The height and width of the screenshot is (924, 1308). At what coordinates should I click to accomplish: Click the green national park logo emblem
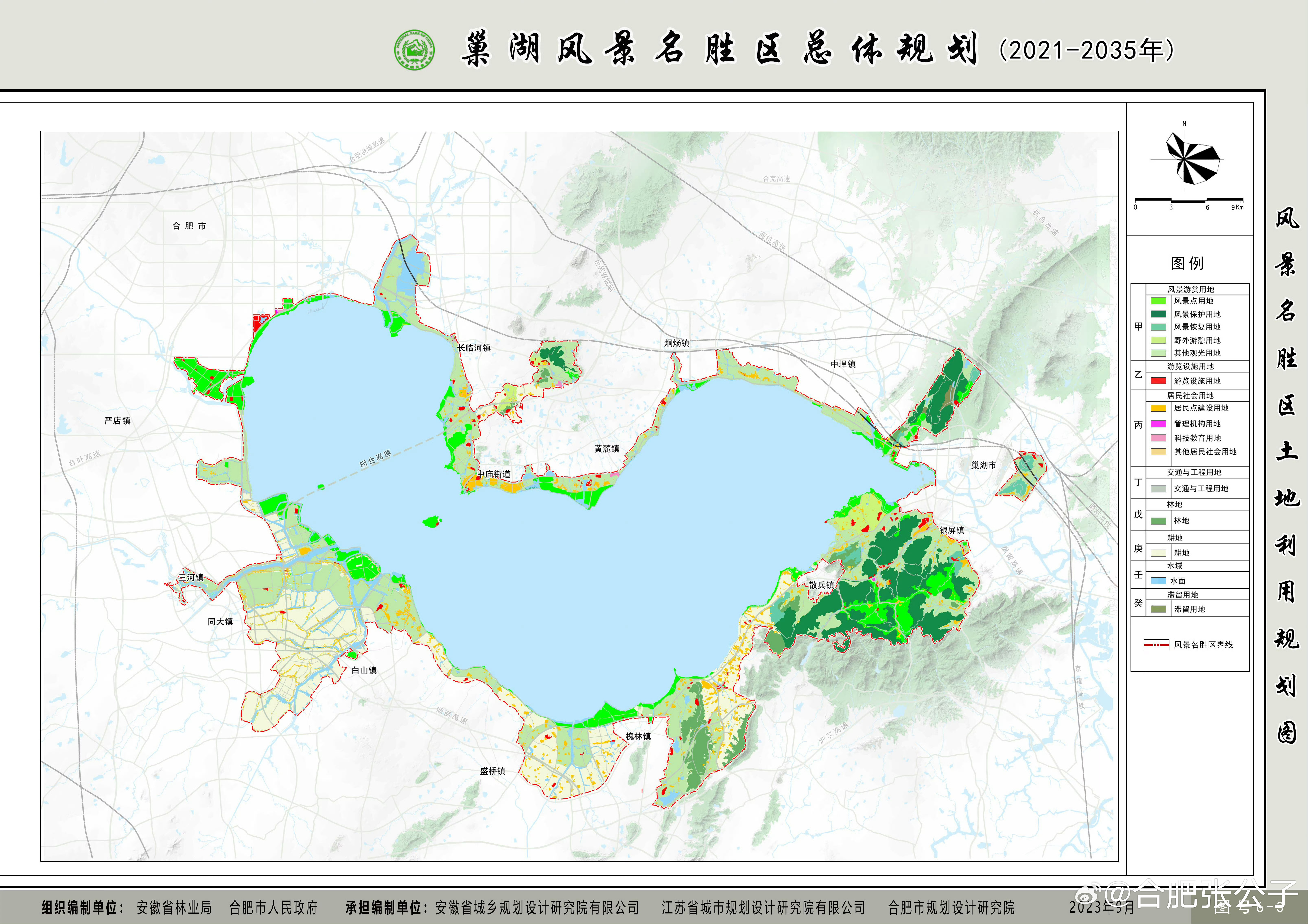tap(415, 50)
